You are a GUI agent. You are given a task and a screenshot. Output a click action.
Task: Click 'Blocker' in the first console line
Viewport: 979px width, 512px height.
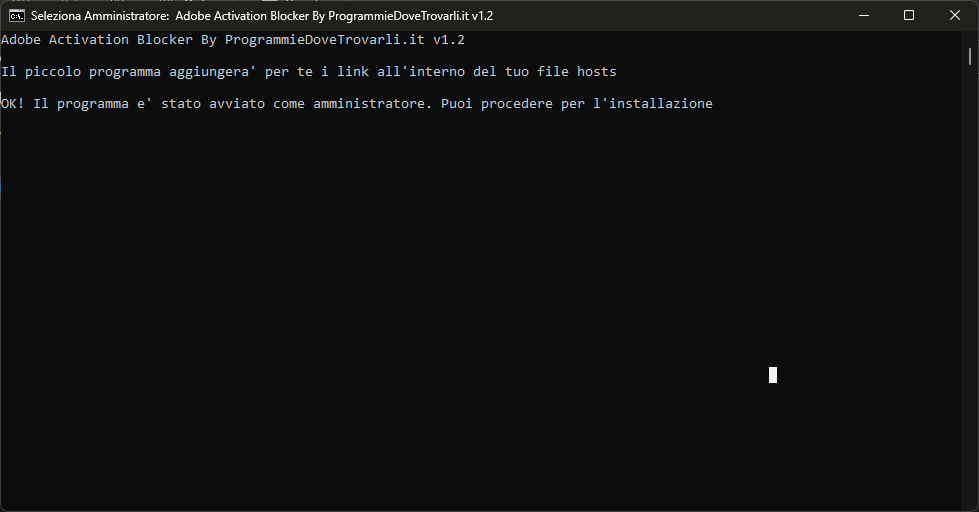tap(165, 39)
